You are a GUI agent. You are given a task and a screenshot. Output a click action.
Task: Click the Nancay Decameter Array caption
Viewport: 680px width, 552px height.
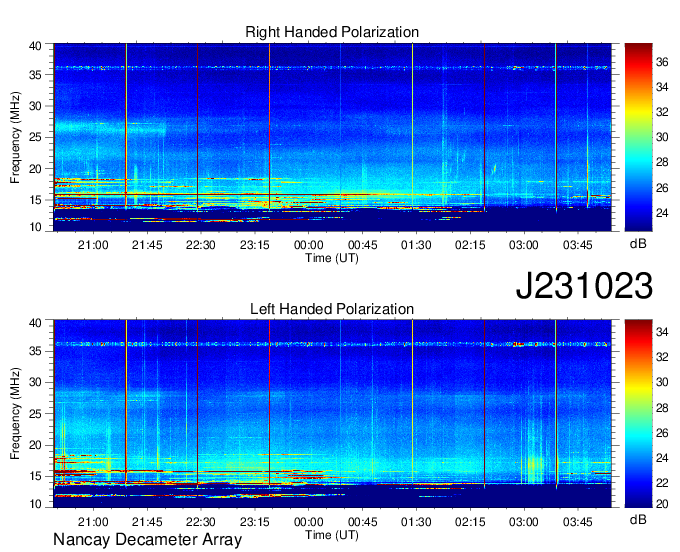pos(147,540)
